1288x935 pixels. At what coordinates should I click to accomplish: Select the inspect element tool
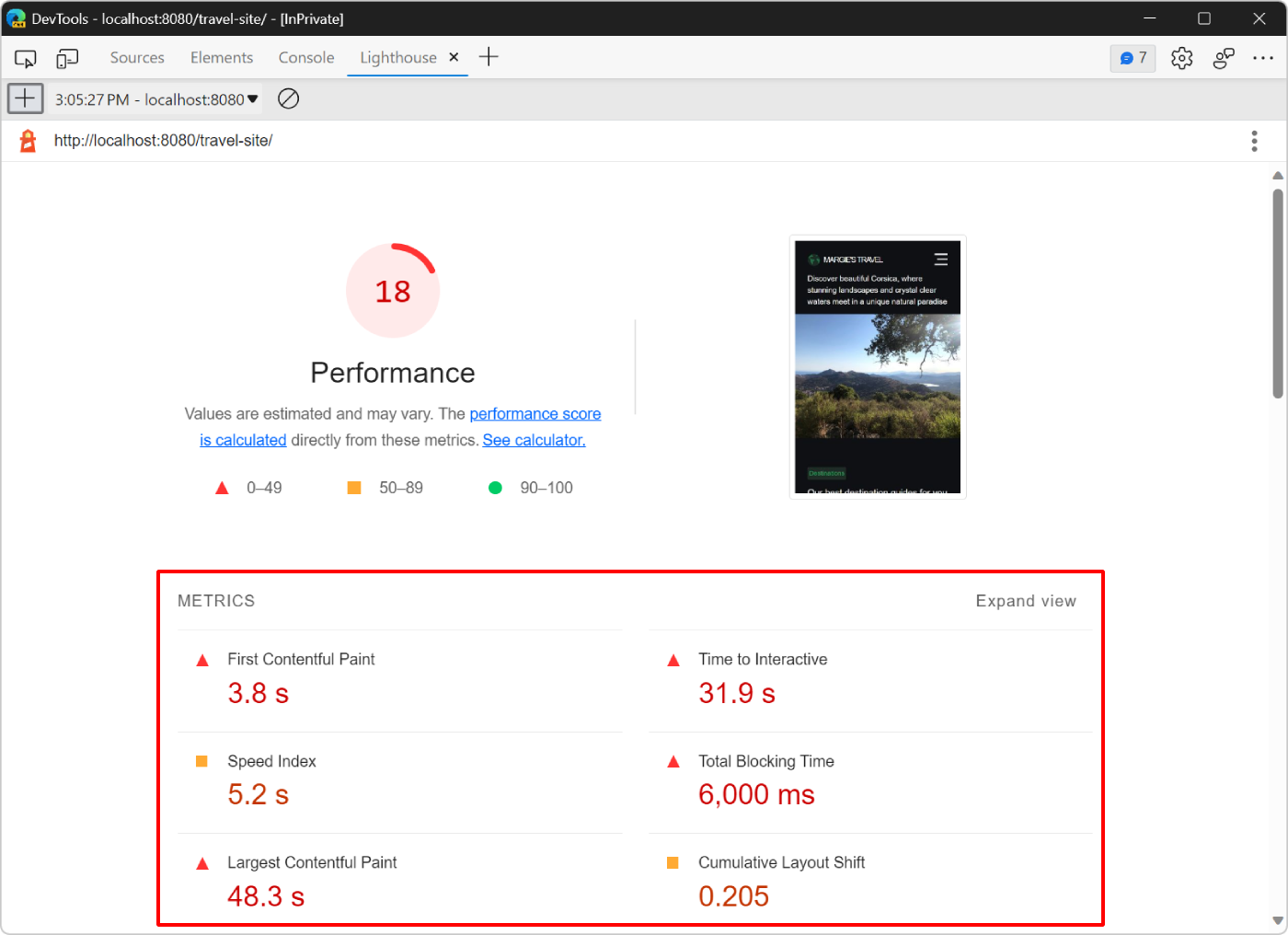(x=25, y=57)
